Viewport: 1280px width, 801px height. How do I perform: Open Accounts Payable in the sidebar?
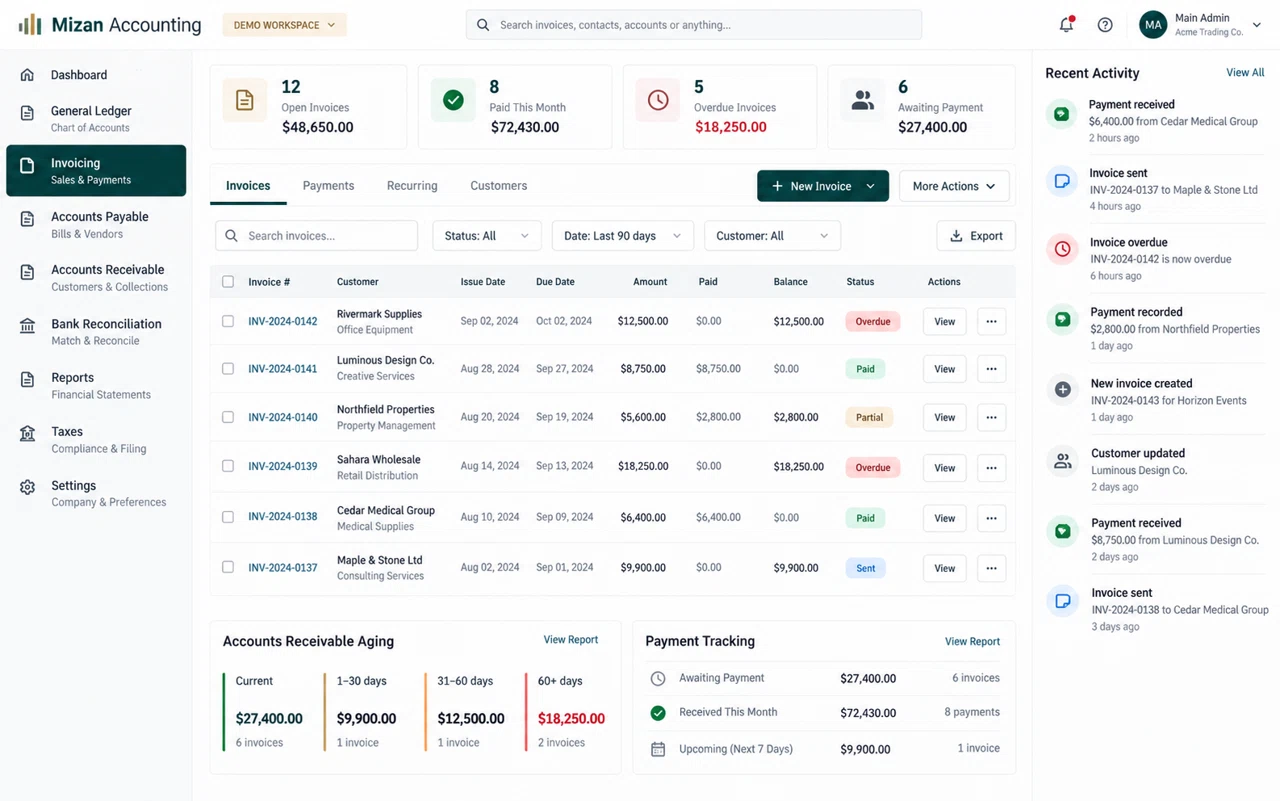coord(96,225)
